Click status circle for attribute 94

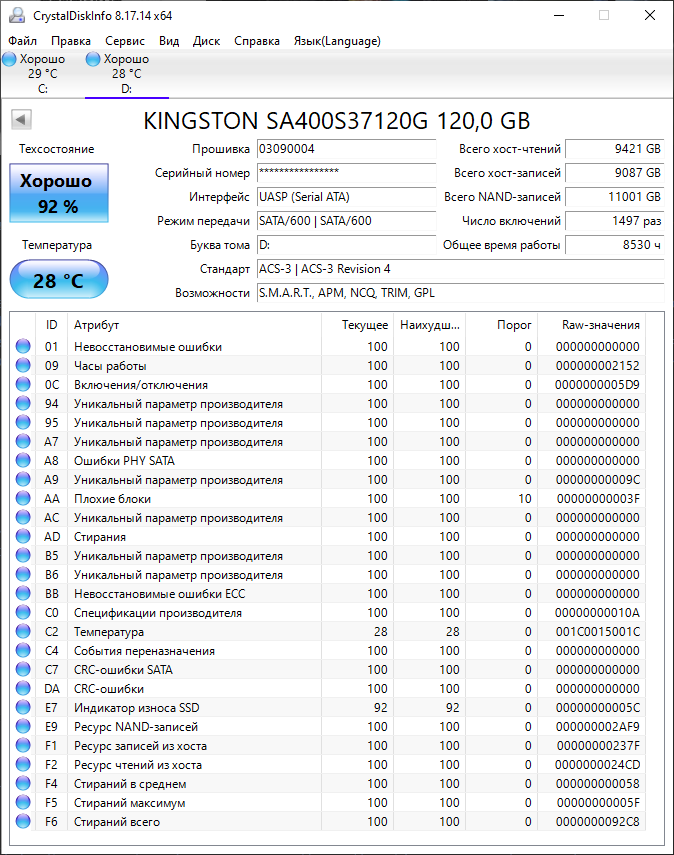click(23, 404)
